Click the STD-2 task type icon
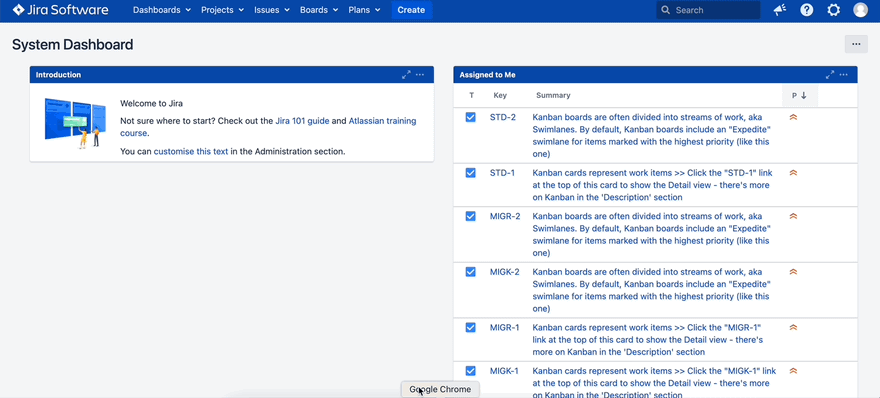880x398 pixels. click(470, 117)
